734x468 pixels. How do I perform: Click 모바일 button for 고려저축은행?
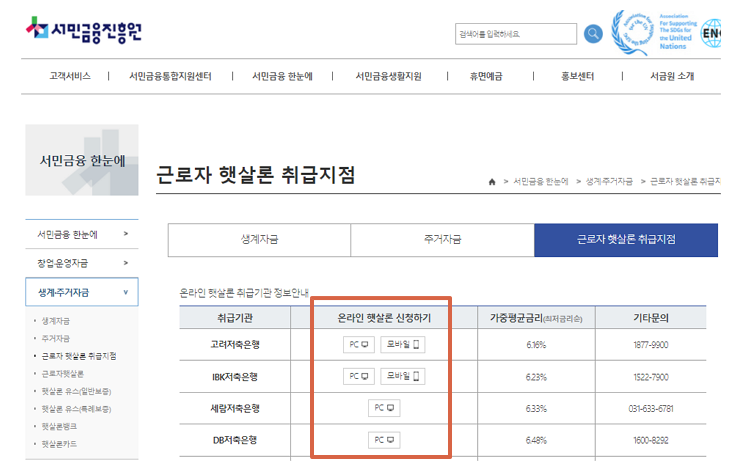[403, 345]
